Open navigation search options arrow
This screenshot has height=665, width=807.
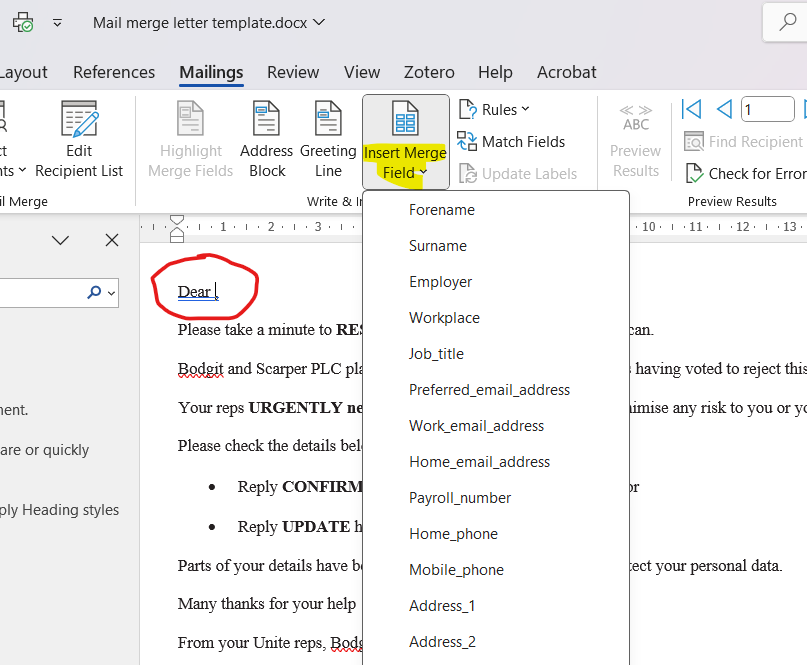(x=111, y=293)
